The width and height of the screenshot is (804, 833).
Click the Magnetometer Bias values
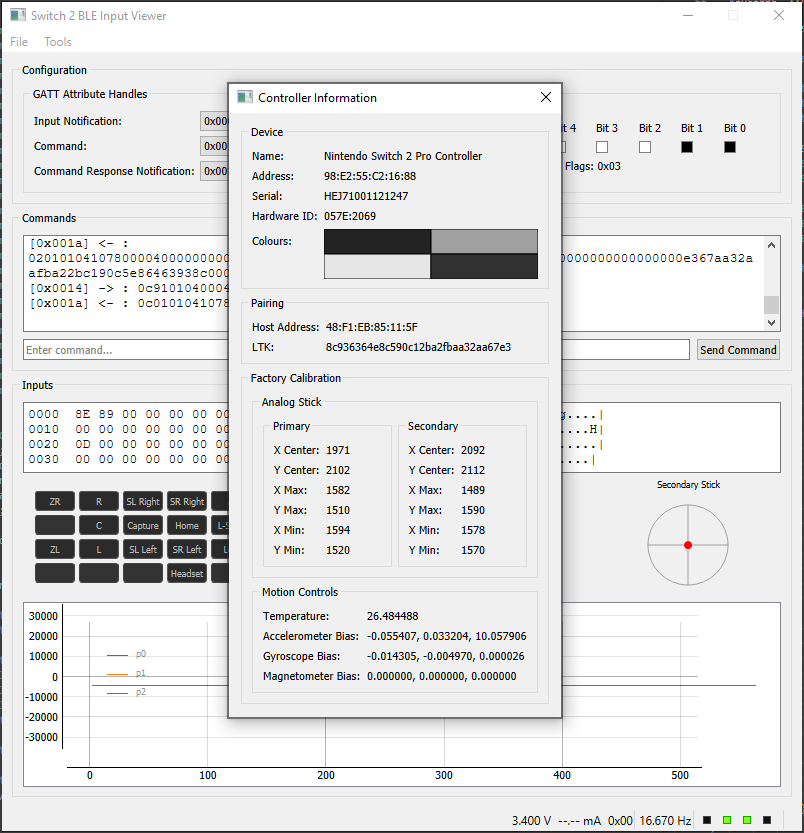tap(442, 676)
